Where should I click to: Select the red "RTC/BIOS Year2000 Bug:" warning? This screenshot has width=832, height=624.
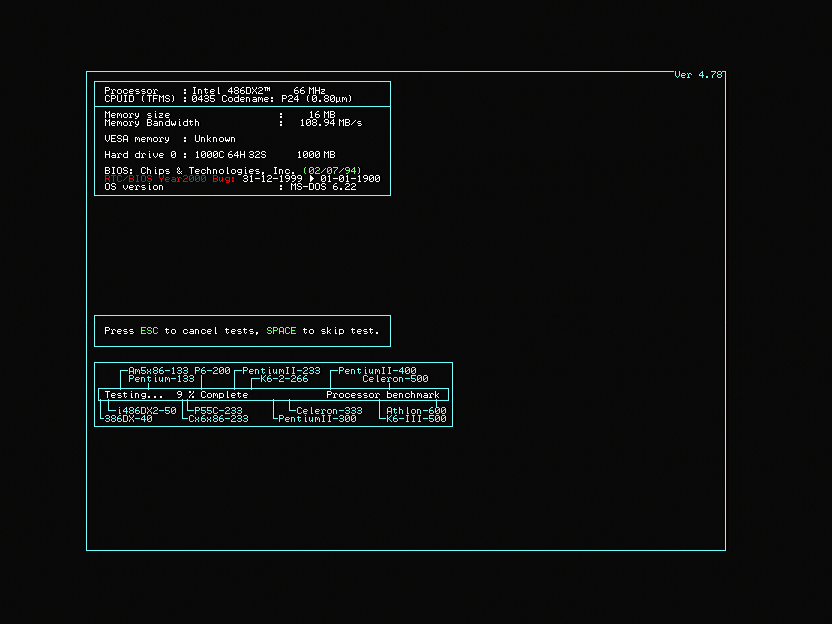[170, 178]
